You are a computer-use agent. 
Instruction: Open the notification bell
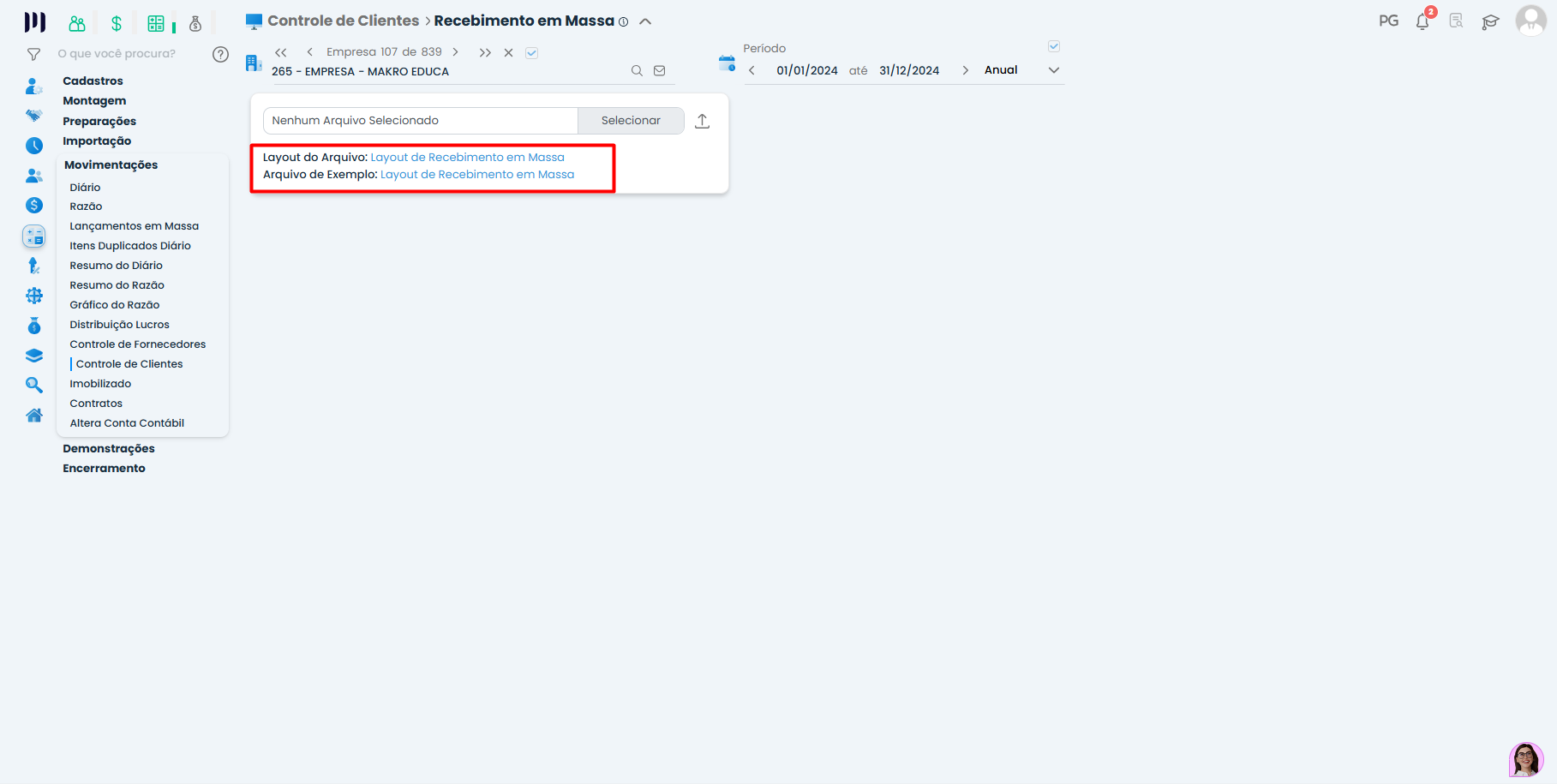[1423, 21]
